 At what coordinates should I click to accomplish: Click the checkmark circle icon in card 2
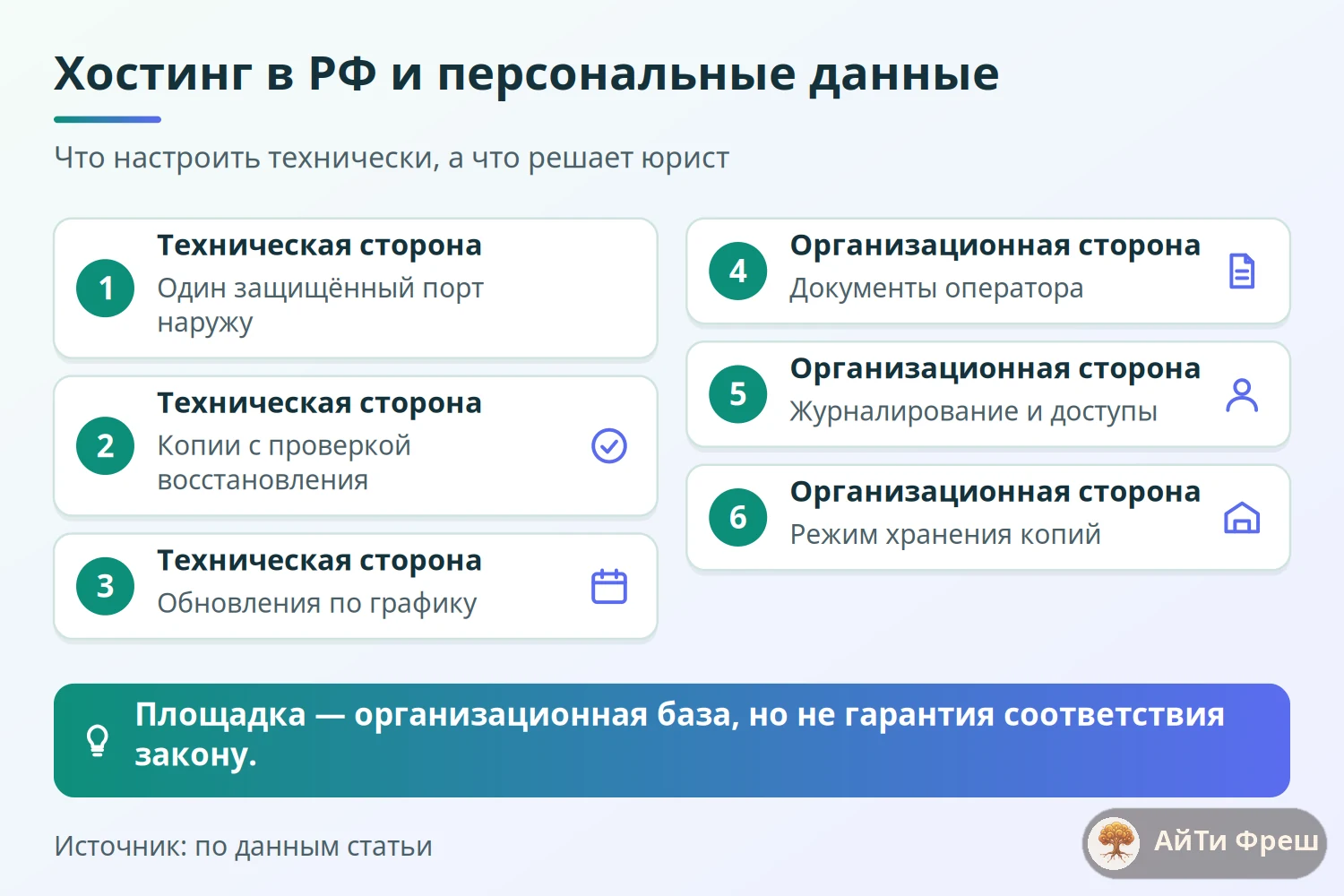click(609, 445)
